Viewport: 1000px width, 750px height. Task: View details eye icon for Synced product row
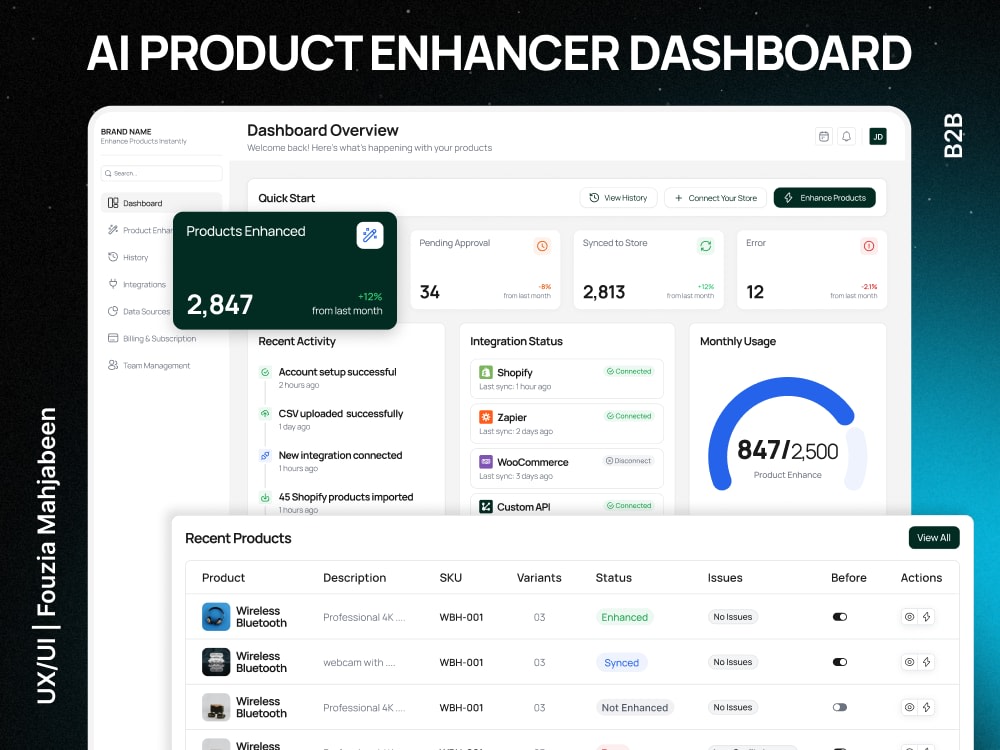909,662
